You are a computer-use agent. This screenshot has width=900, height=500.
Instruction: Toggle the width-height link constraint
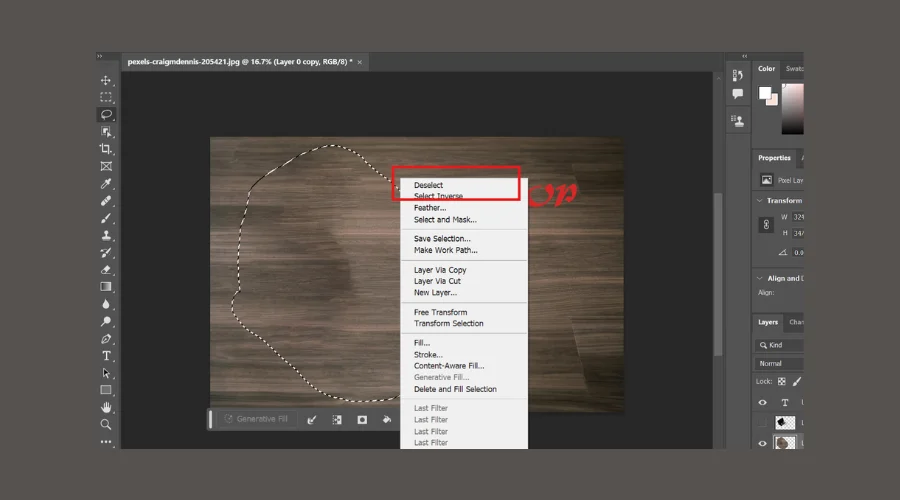pos(766,225)
